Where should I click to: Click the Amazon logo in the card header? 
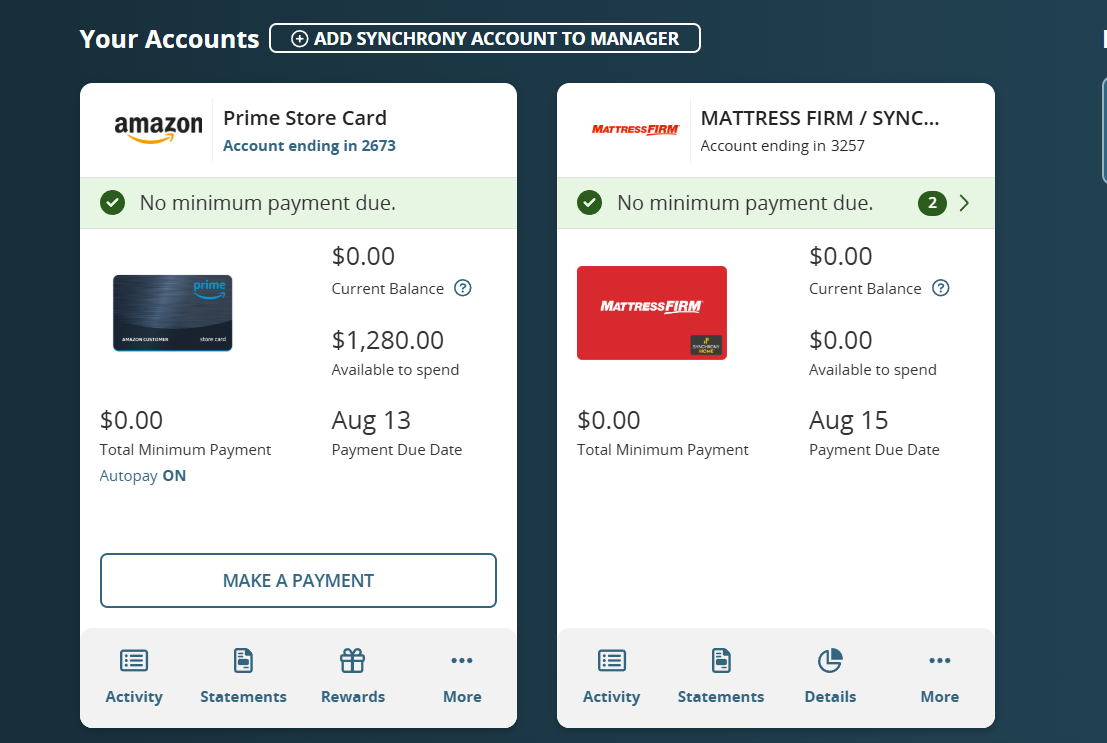click(x=158, y=129)
